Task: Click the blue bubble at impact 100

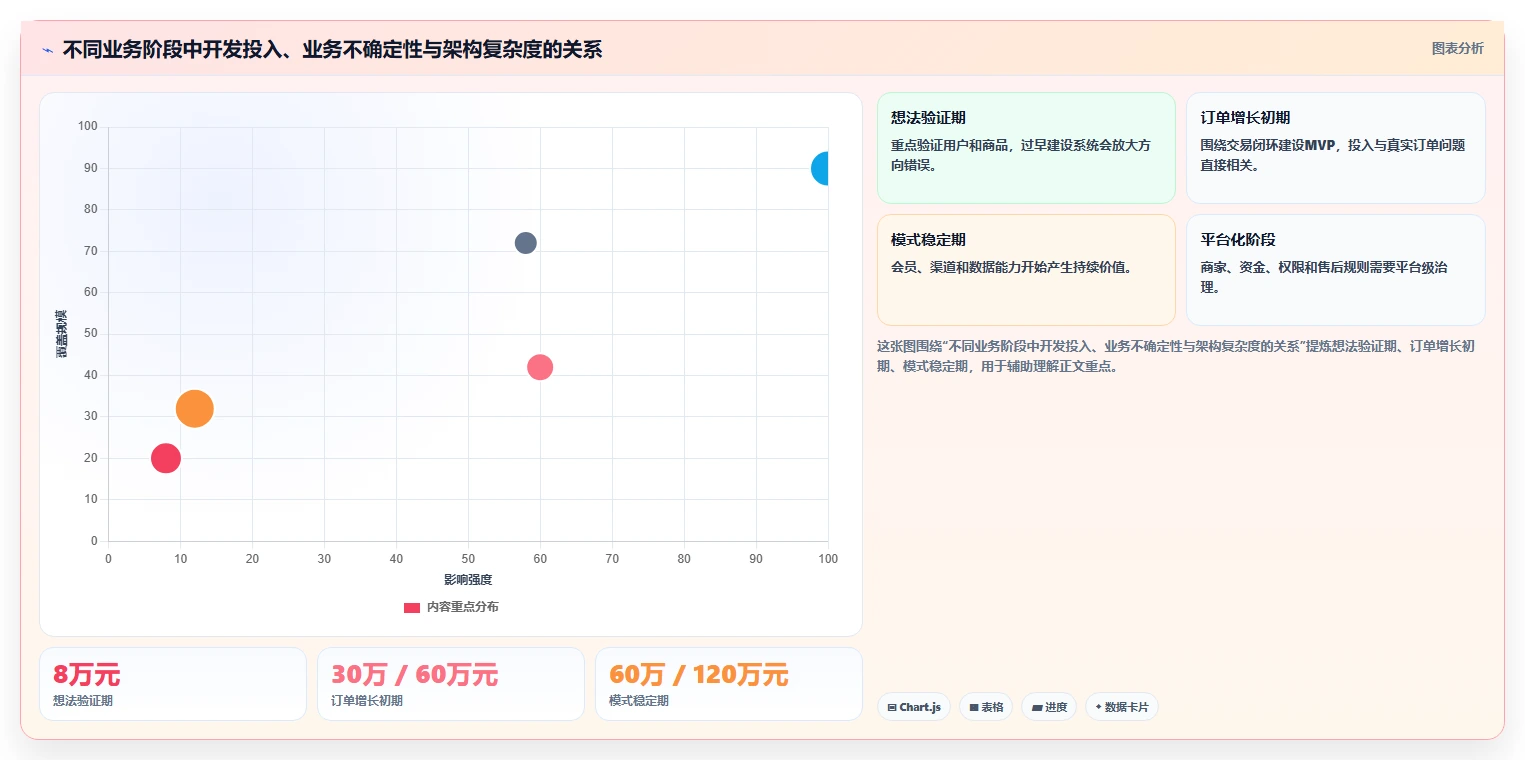Action: click(821, 168)
